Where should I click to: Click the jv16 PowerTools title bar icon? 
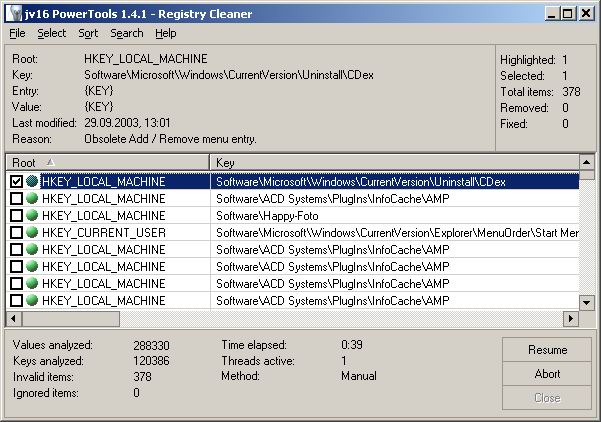(14, 14)
